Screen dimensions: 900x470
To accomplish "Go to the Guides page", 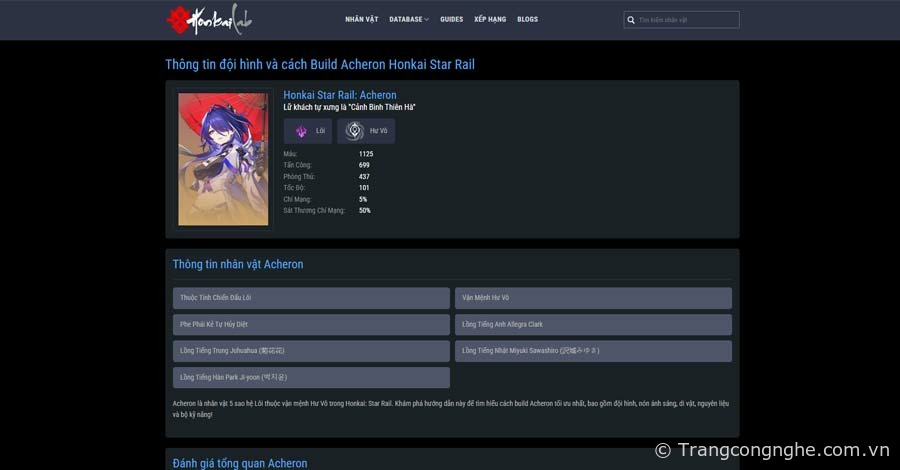I will [x=451, y=19].
